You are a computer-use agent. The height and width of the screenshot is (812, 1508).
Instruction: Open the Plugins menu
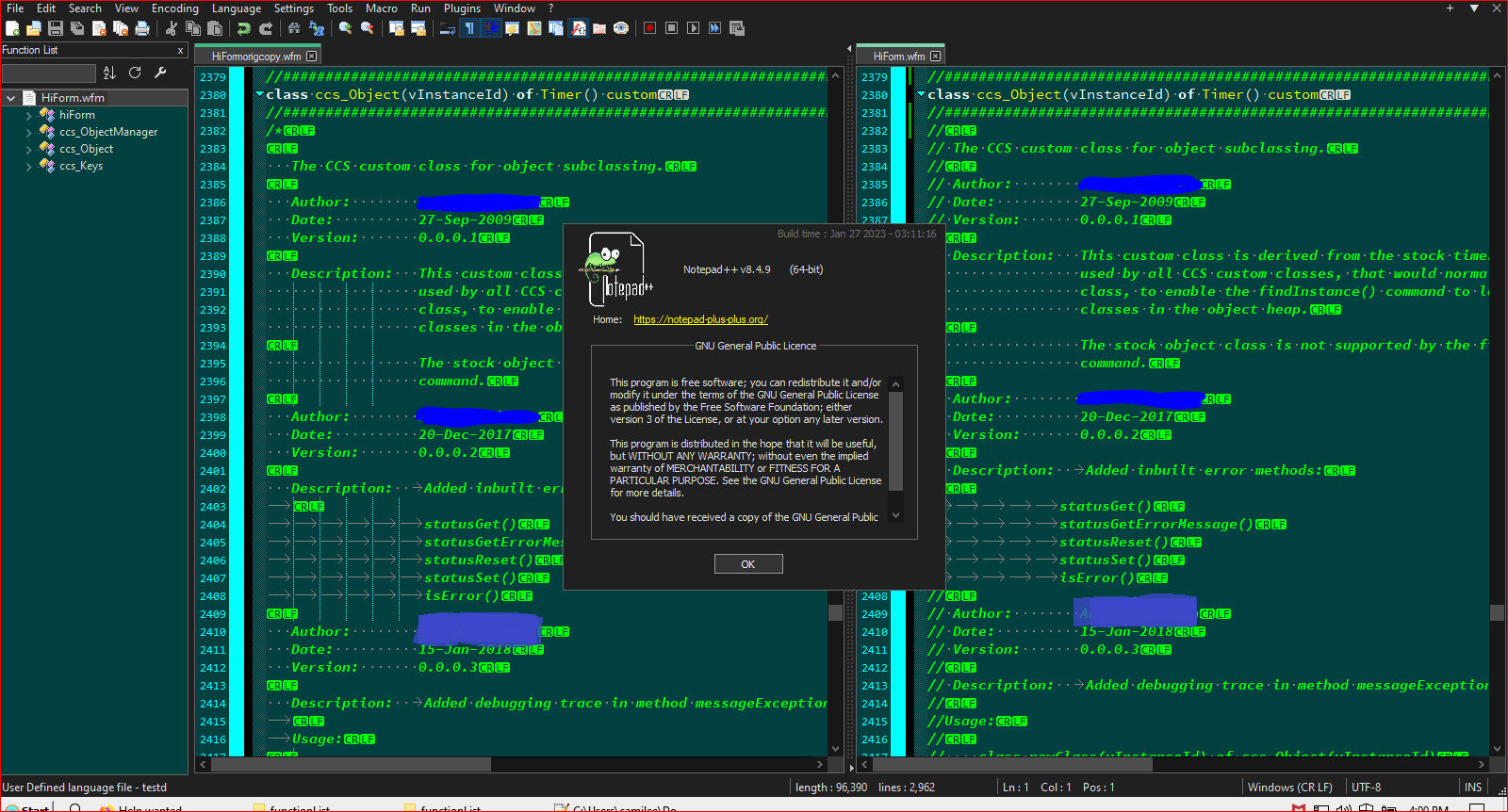462,8
